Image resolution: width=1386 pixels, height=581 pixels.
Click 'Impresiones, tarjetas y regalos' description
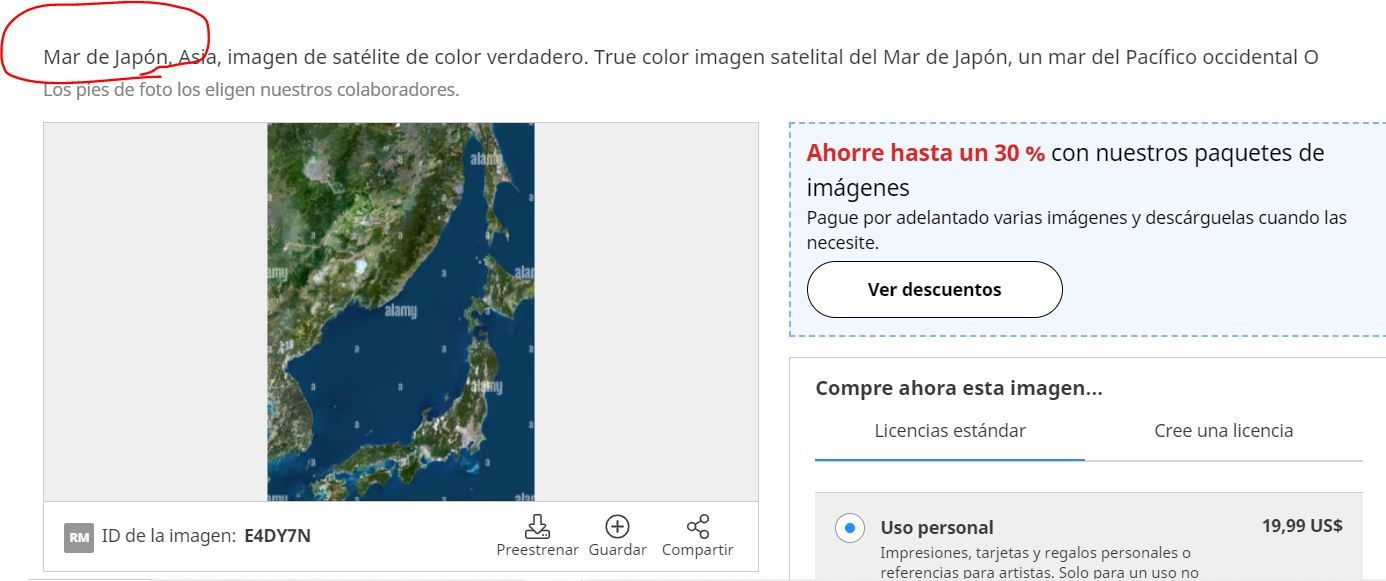[x=1039, y=563]
